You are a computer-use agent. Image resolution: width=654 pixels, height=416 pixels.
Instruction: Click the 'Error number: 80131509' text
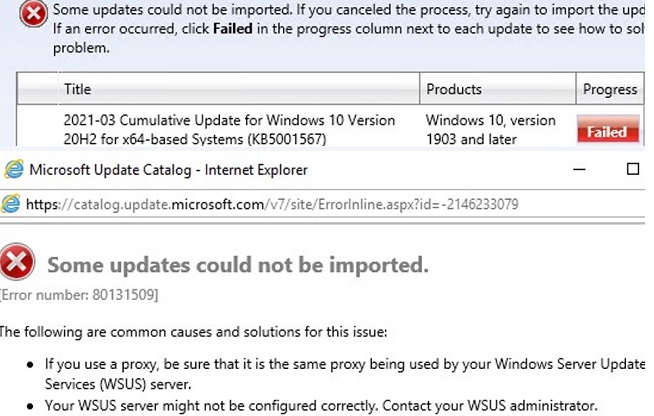79,294
